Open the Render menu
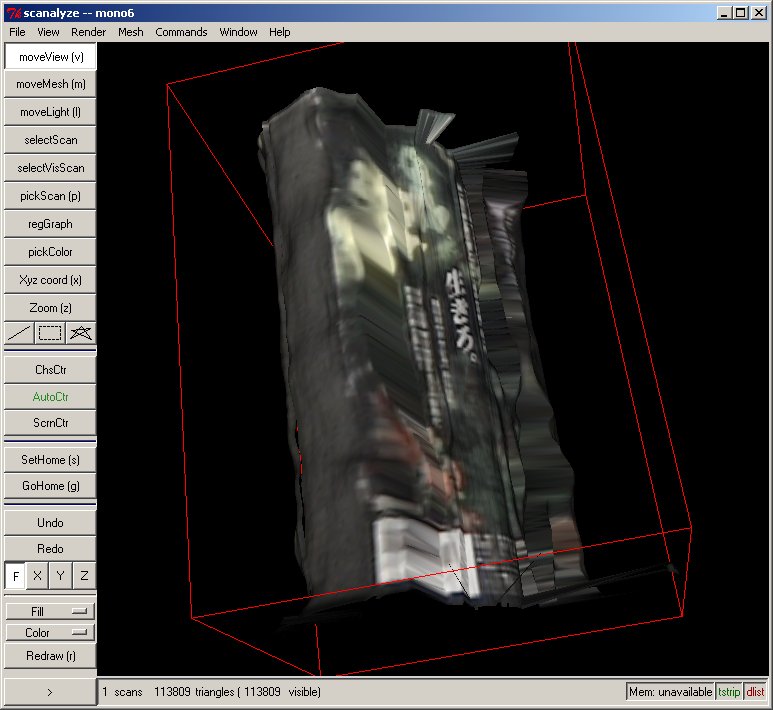 pos(88,32)
